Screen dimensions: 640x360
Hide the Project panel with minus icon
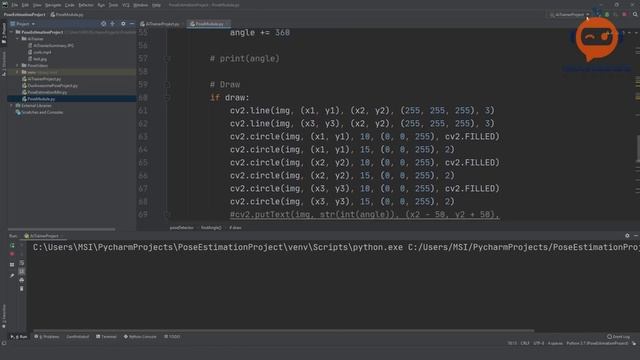tap(132, 24)
